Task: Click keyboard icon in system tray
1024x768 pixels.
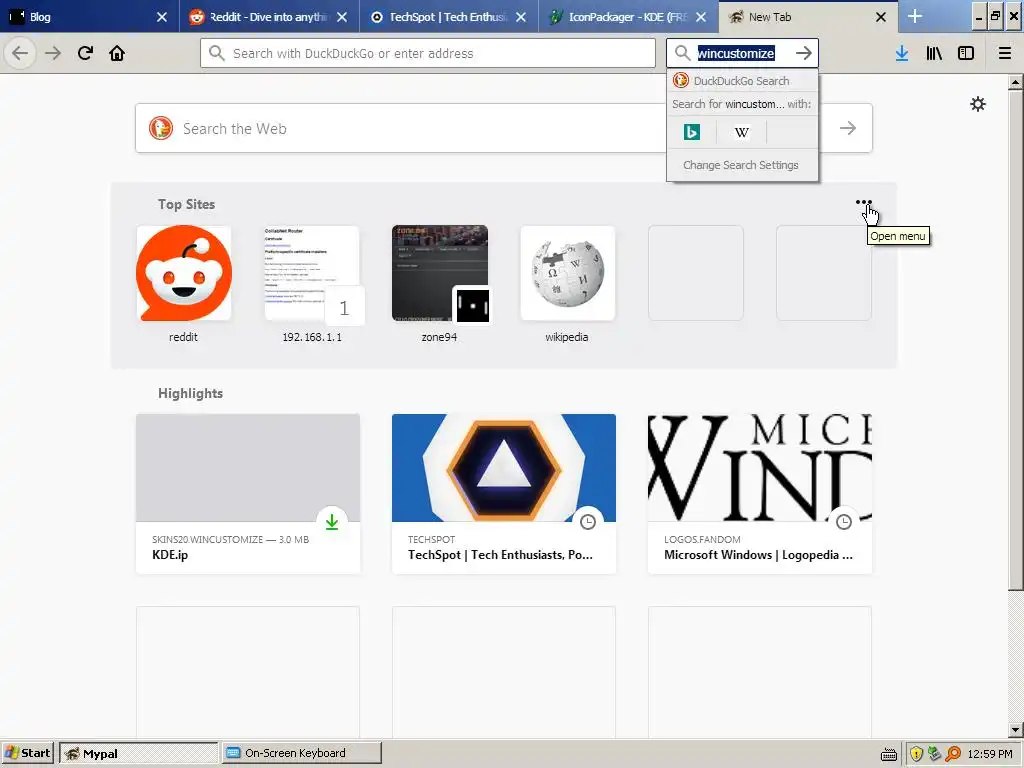Action: (x=889, y=755)
